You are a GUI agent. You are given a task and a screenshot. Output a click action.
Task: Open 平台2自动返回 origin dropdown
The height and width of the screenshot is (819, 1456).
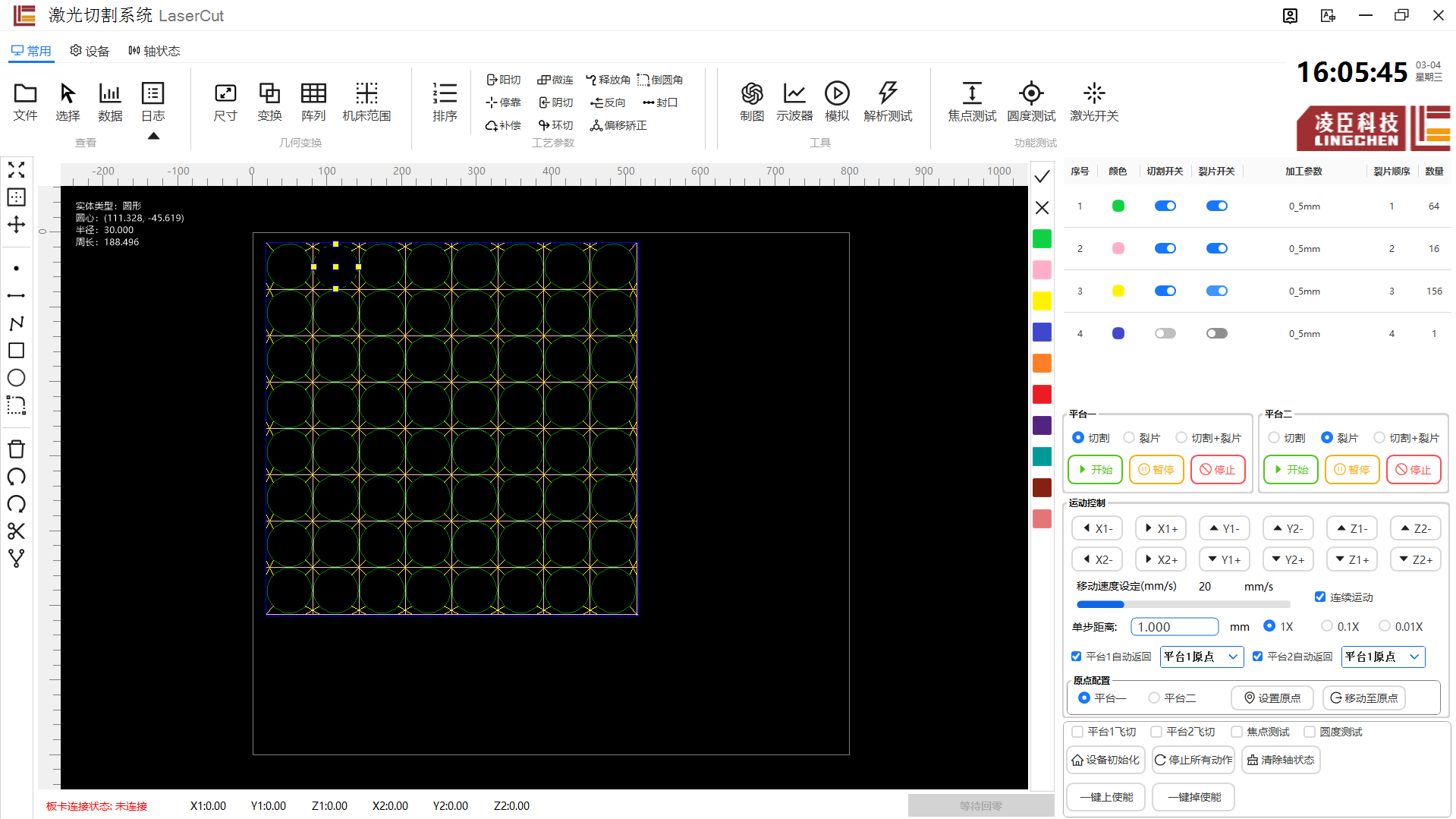pyautogui.click(x=1383, y=657)
